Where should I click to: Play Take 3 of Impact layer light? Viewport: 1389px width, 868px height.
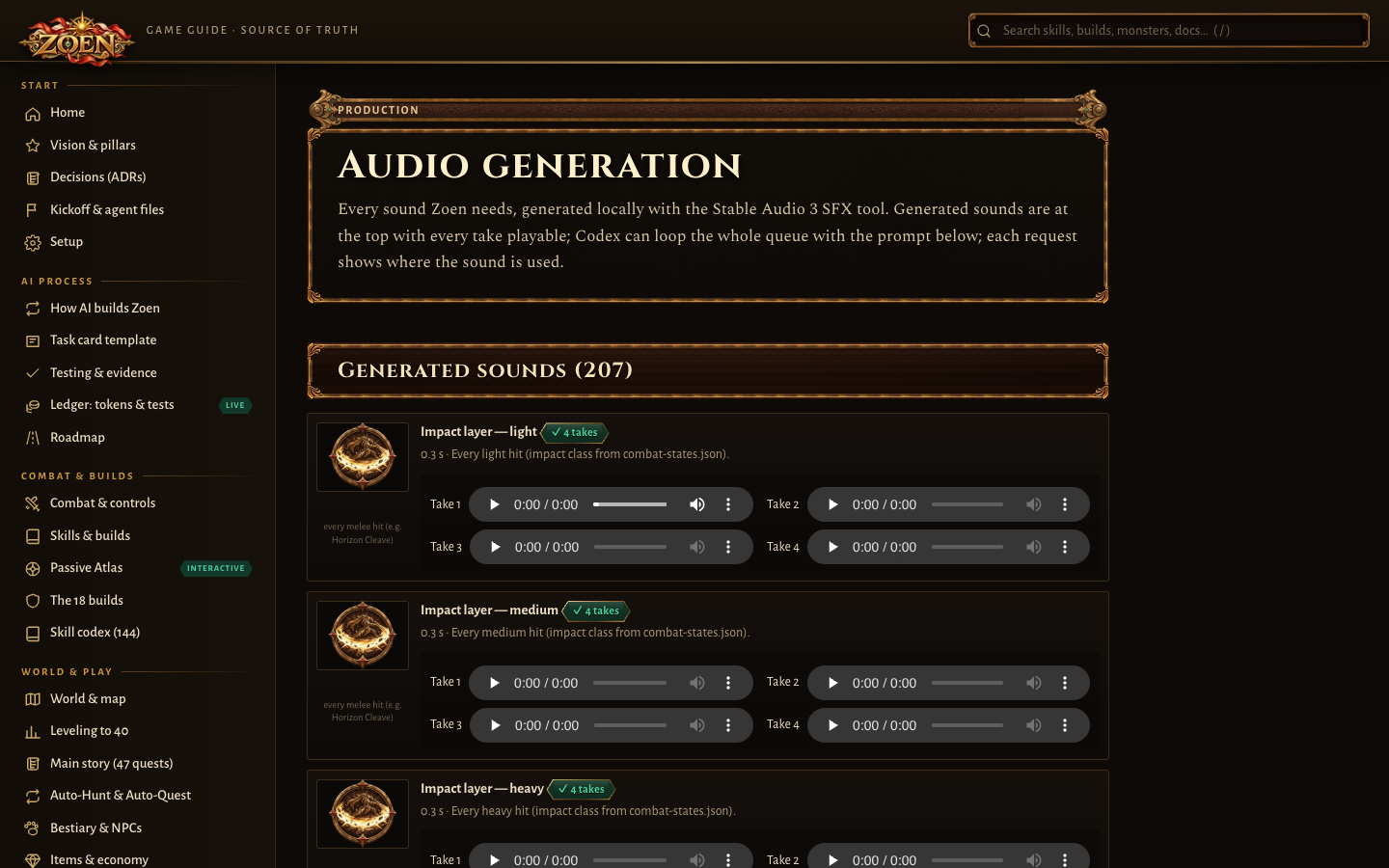pyautogui.click(x=495, y=547)
